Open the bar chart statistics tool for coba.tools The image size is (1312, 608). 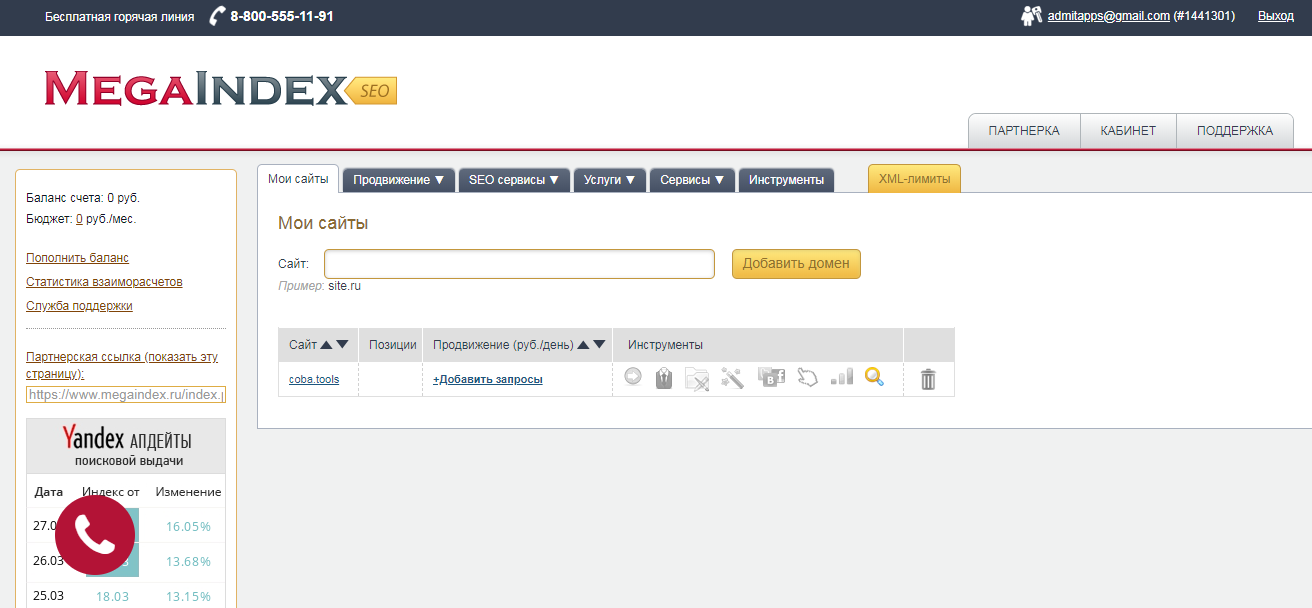pos(840,379)
